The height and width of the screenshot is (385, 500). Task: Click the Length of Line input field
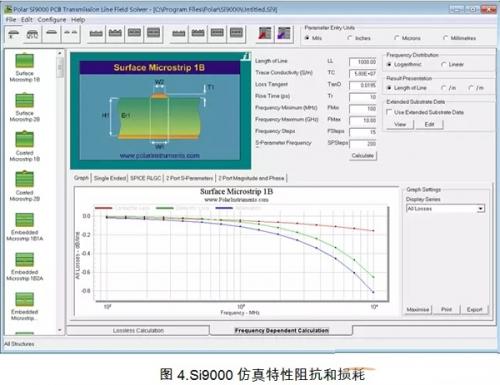[x=363, y=62]
